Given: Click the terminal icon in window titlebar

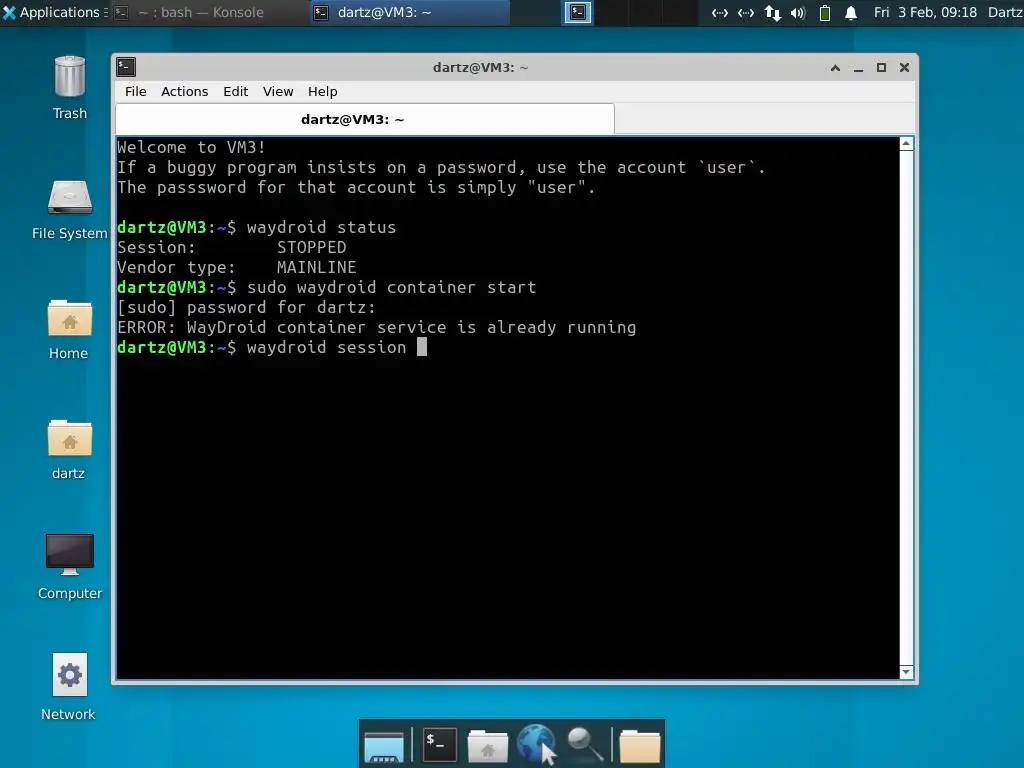Looking at the screenshot, I should point(126,67).
